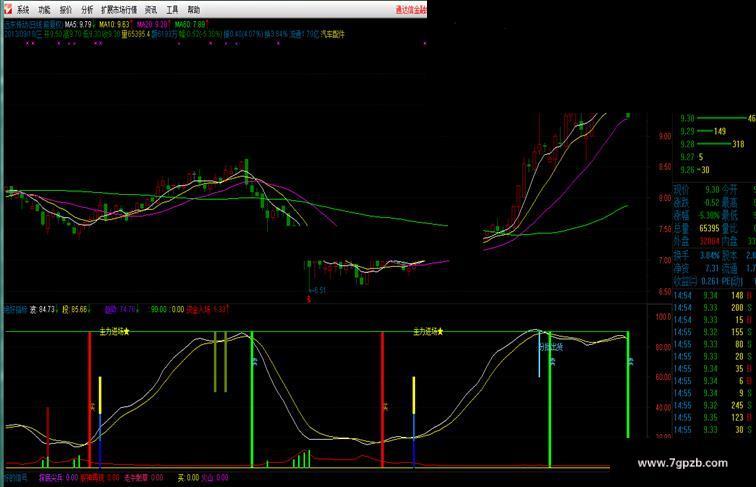
Task: Click the 总量 65395 quote field
Action: click(x=697, y=228)
